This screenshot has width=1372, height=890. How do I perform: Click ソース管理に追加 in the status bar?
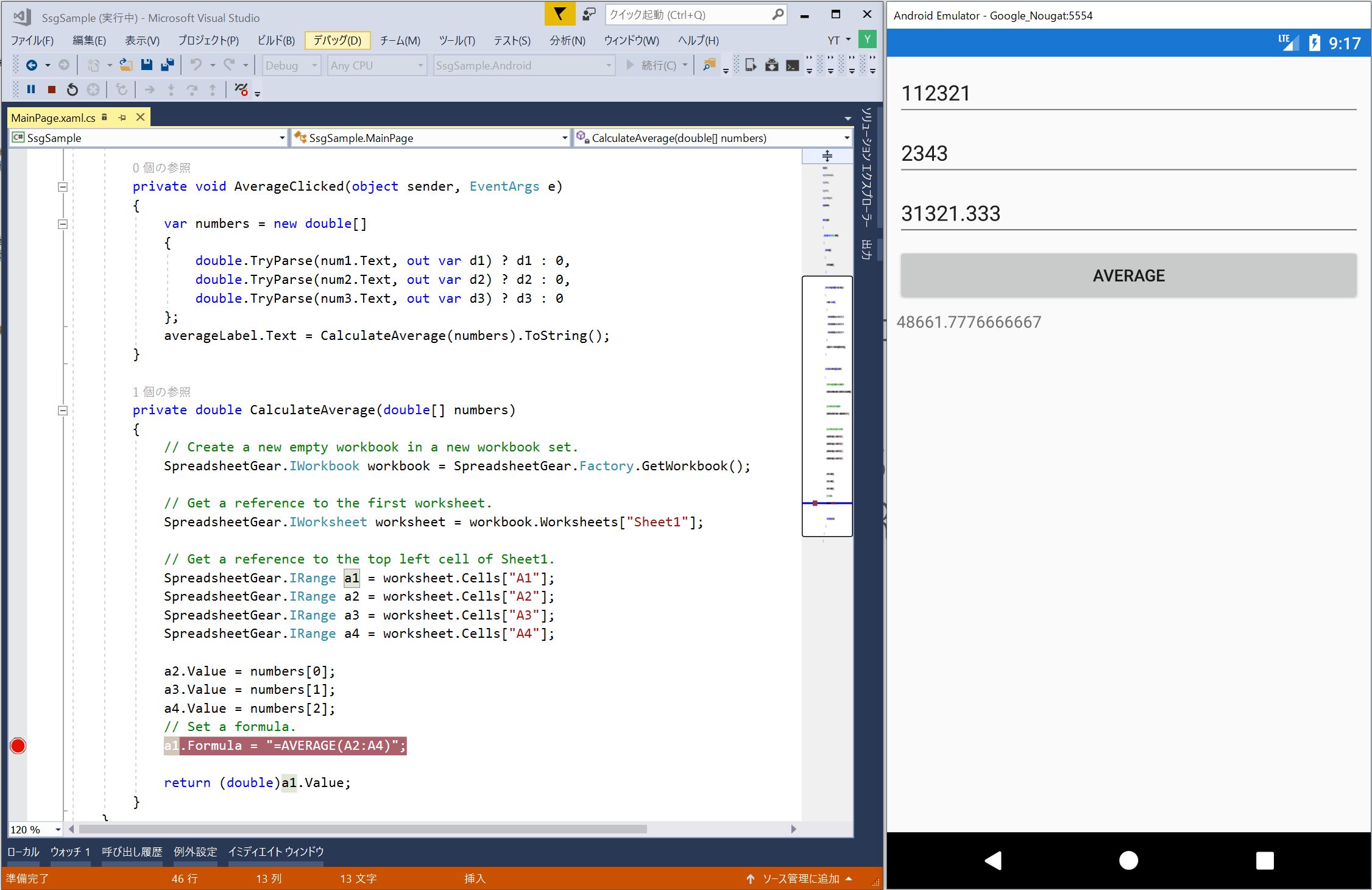click(800, 878)
